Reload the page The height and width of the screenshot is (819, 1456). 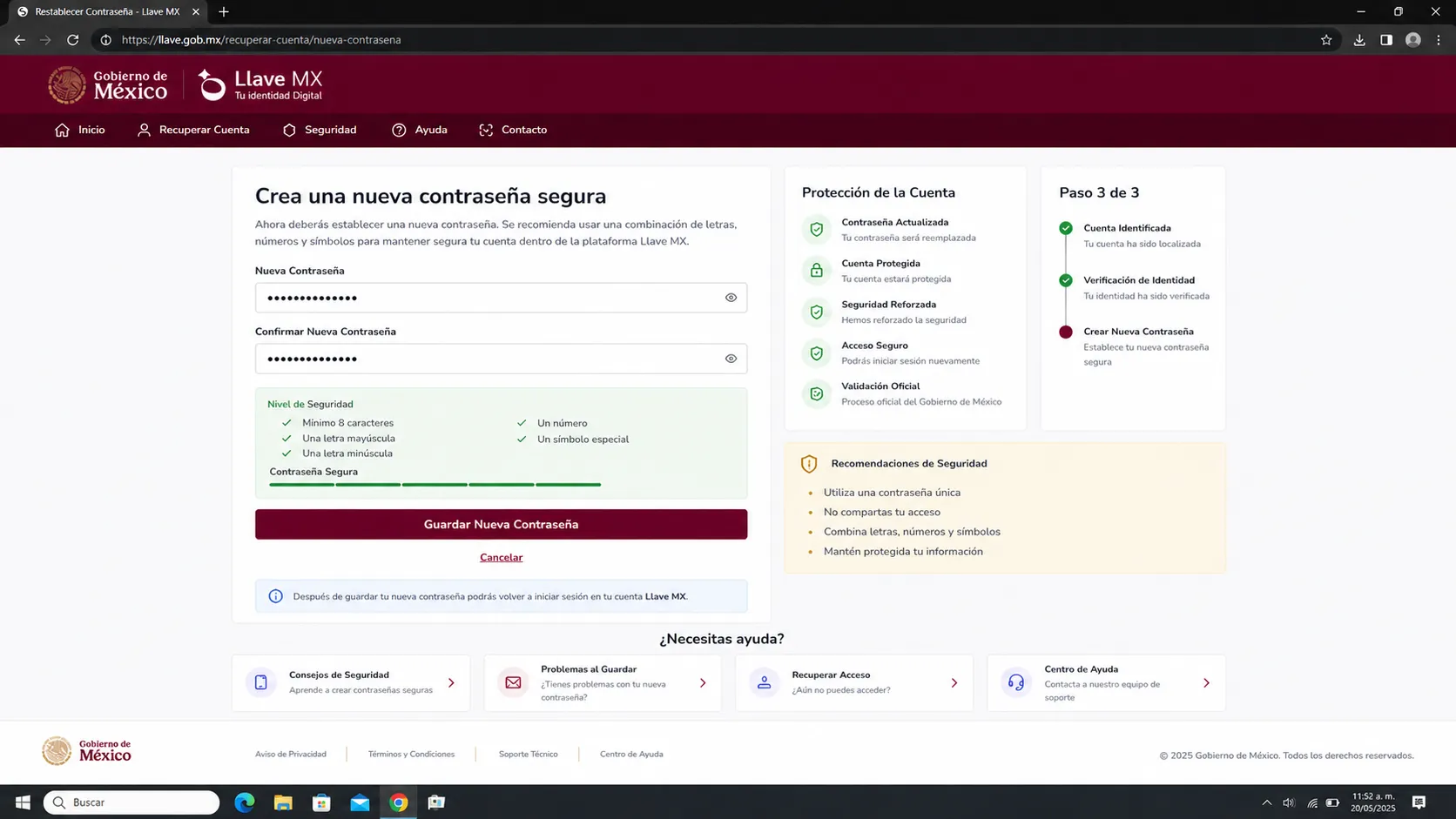73,40
